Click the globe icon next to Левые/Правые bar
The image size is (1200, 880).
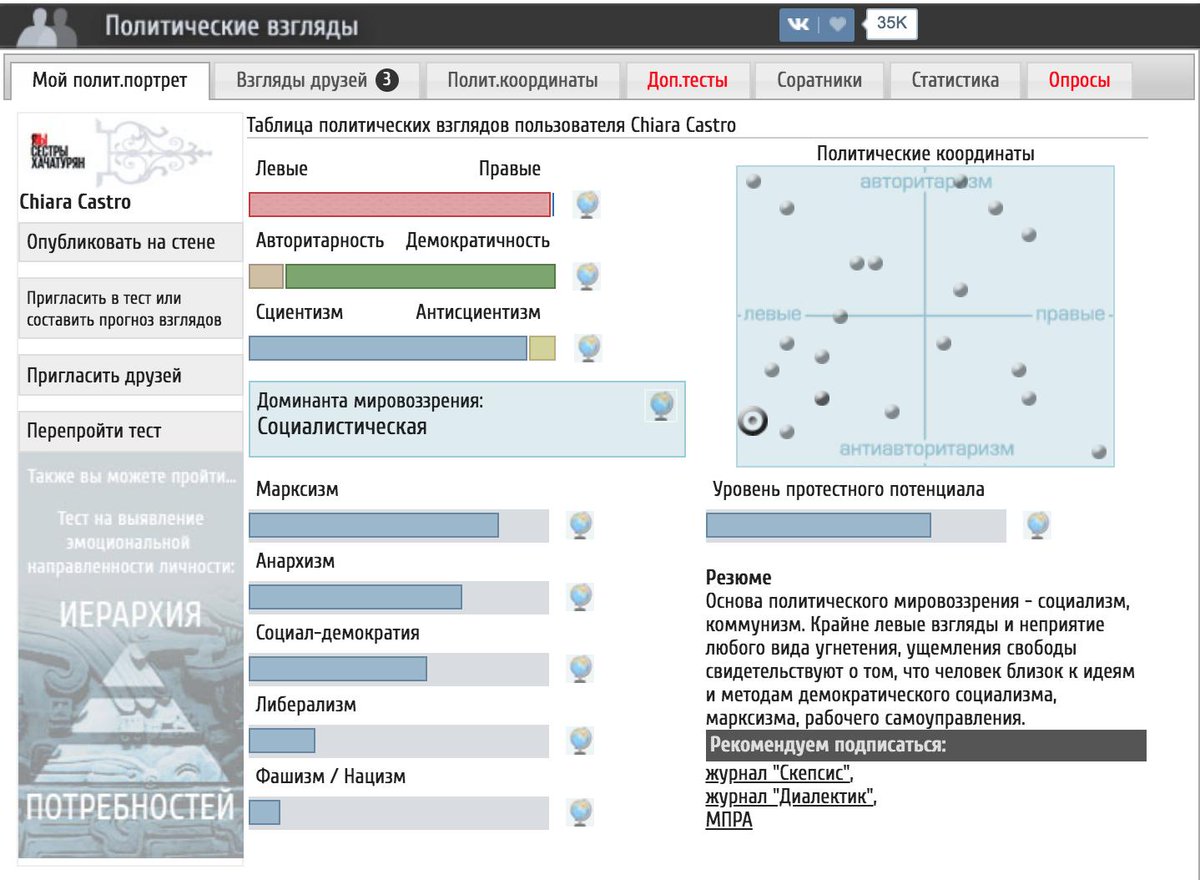pos(587,205)
